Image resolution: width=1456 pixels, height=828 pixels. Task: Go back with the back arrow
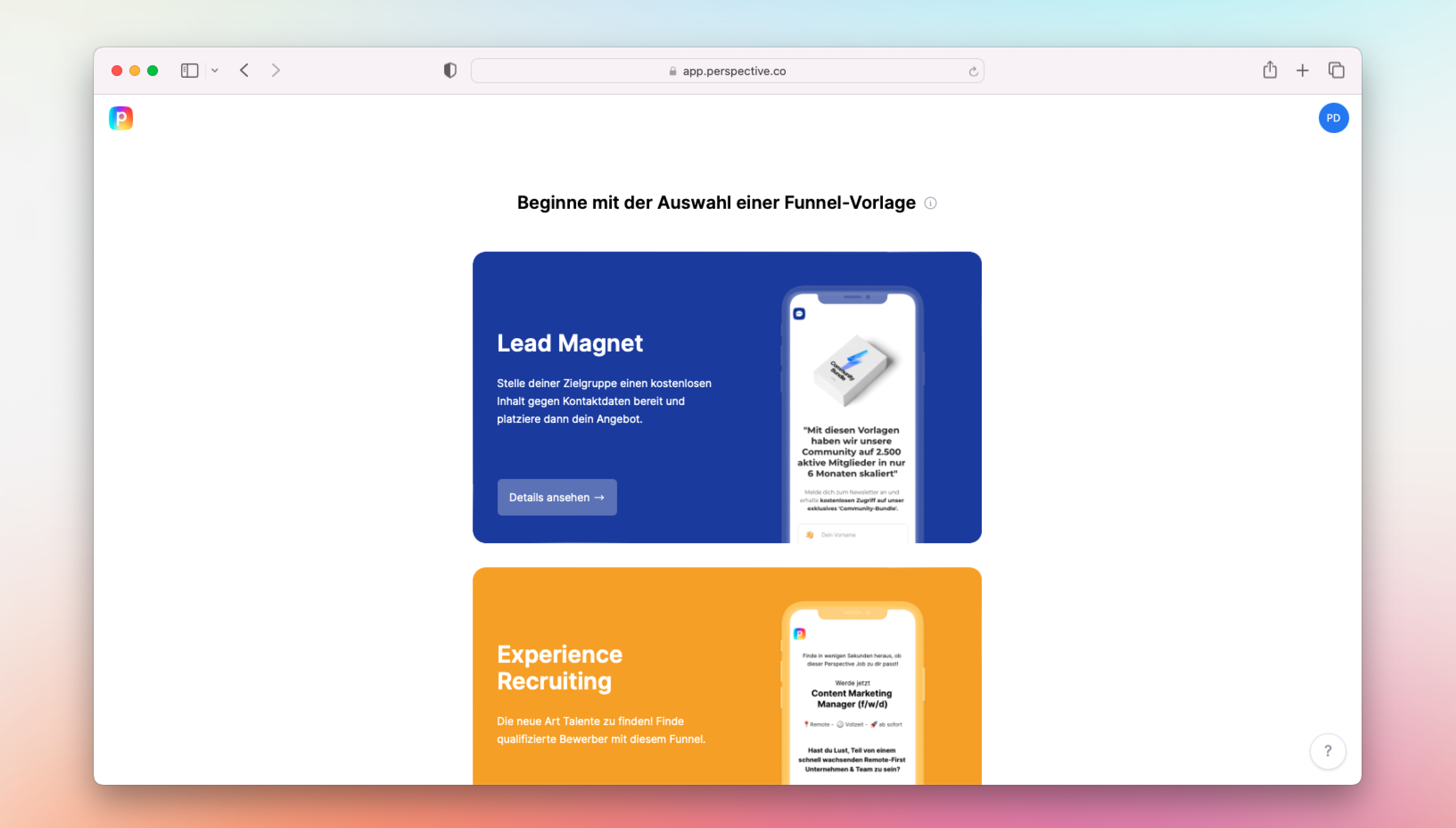click(x=245, y=71)
